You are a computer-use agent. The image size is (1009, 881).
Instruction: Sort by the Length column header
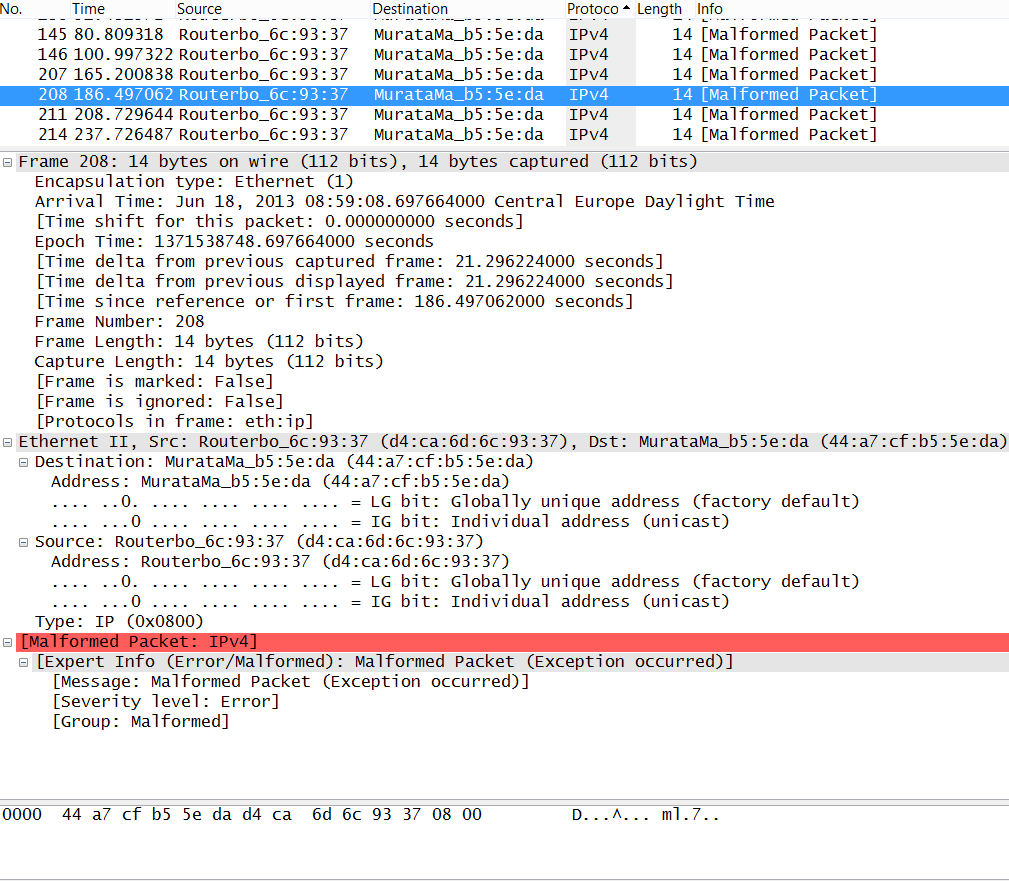pos(665,9)
